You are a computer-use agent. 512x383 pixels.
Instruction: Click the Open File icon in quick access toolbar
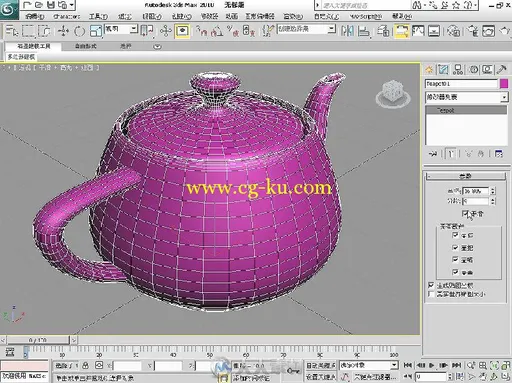point(39,5)
